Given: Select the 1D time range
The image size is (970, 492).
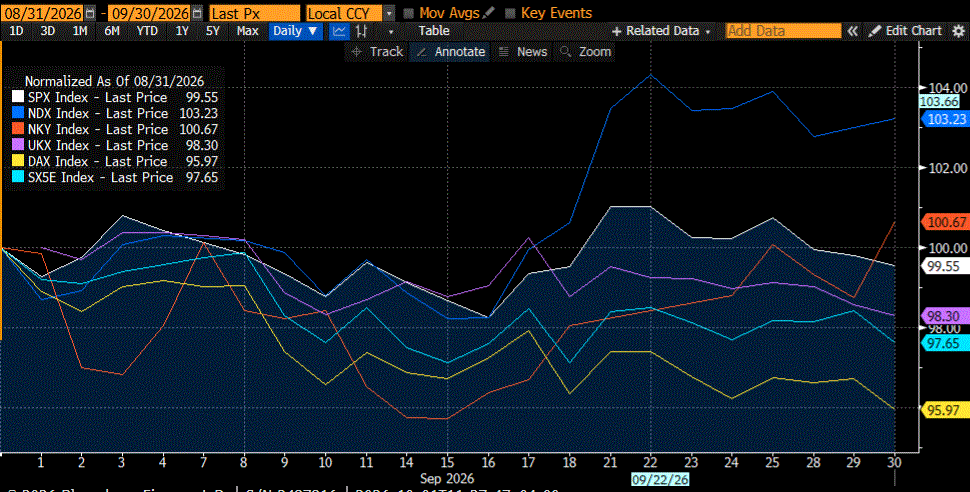Looking at the screenshot, I should coord(16,31).
